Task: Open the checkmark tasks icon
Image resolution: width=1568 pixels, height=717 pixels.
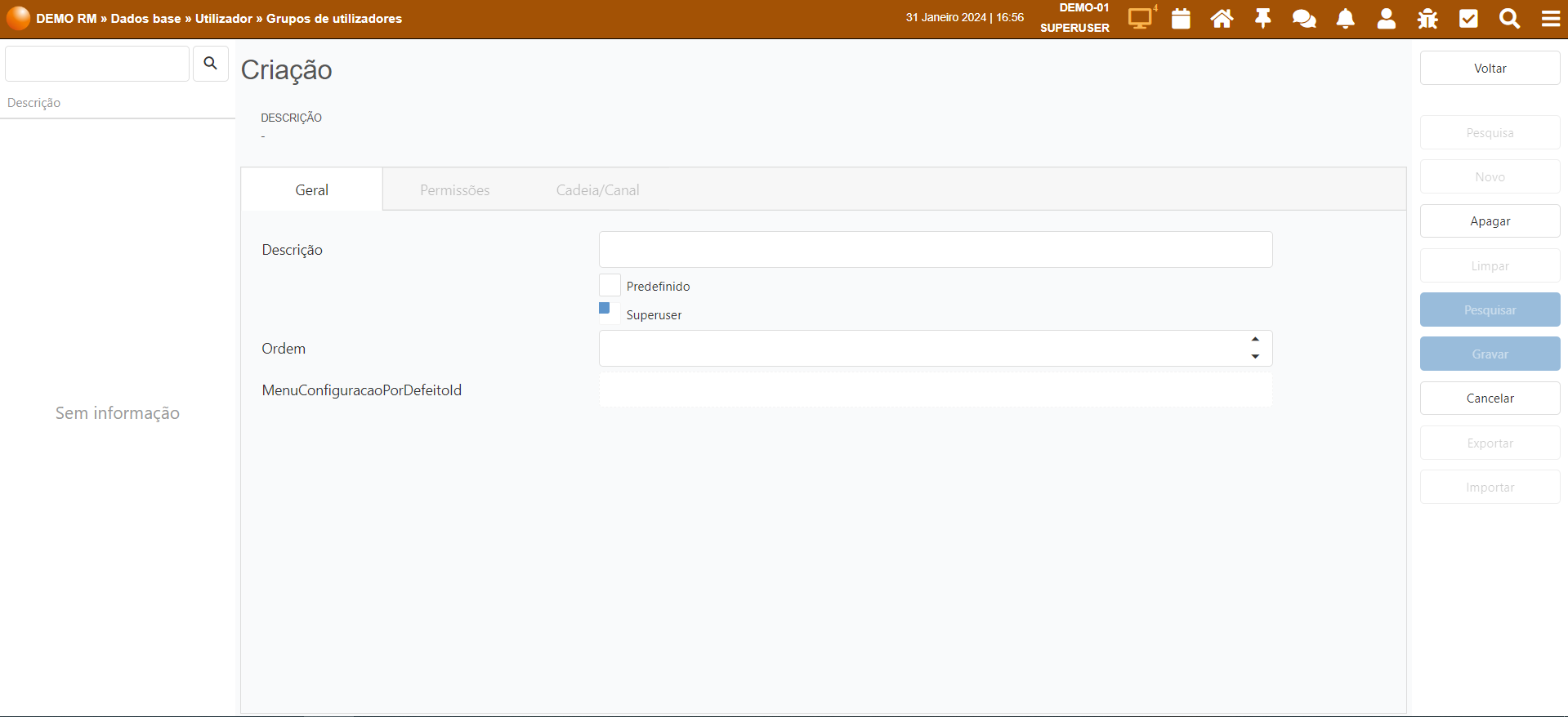Action: click(1468, 18)
